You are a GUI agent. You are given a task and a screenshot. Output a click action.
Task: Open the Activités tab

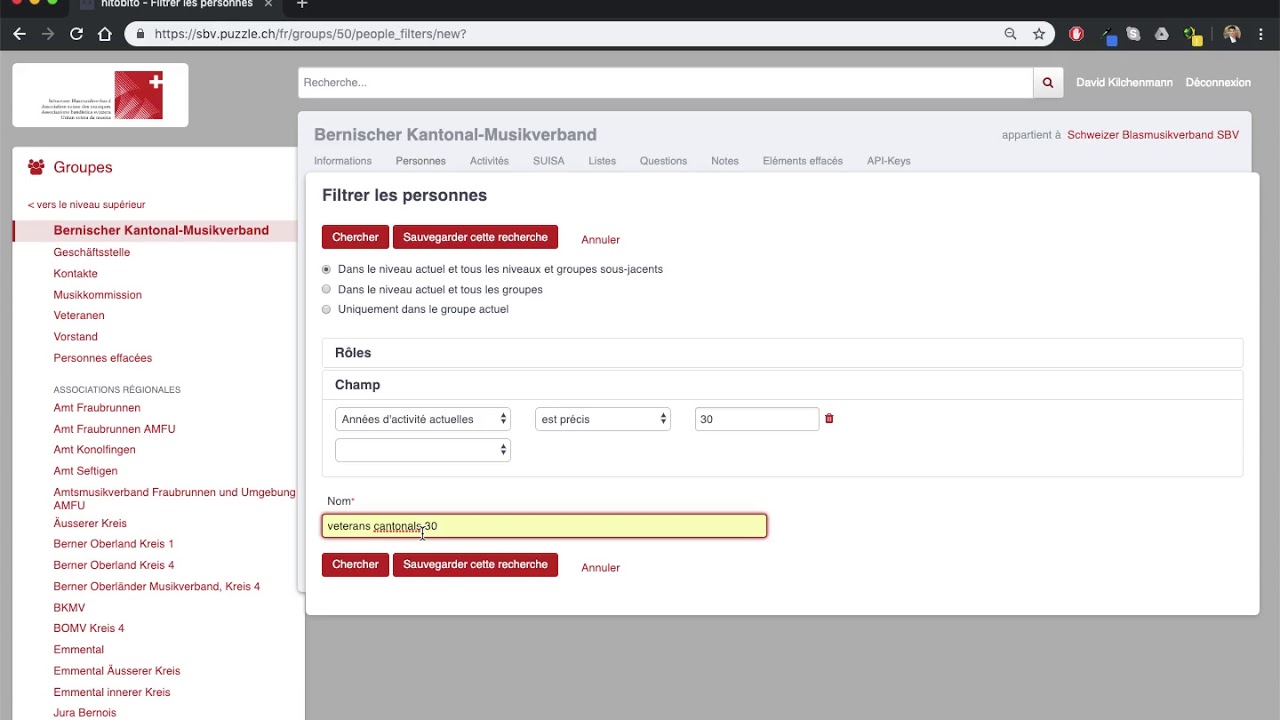pyautogui.click(x=489, y=161)
